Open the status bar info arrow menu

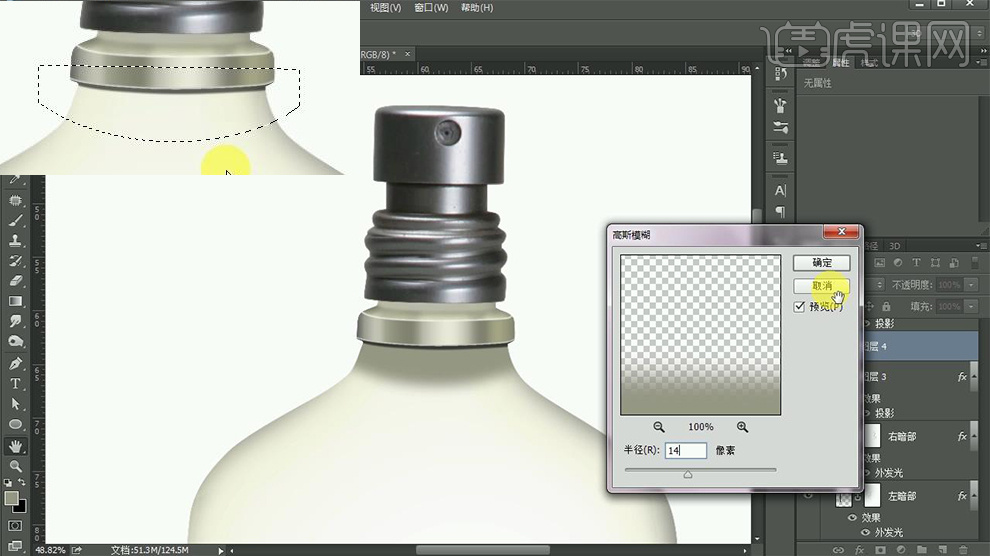pos(221,550)
